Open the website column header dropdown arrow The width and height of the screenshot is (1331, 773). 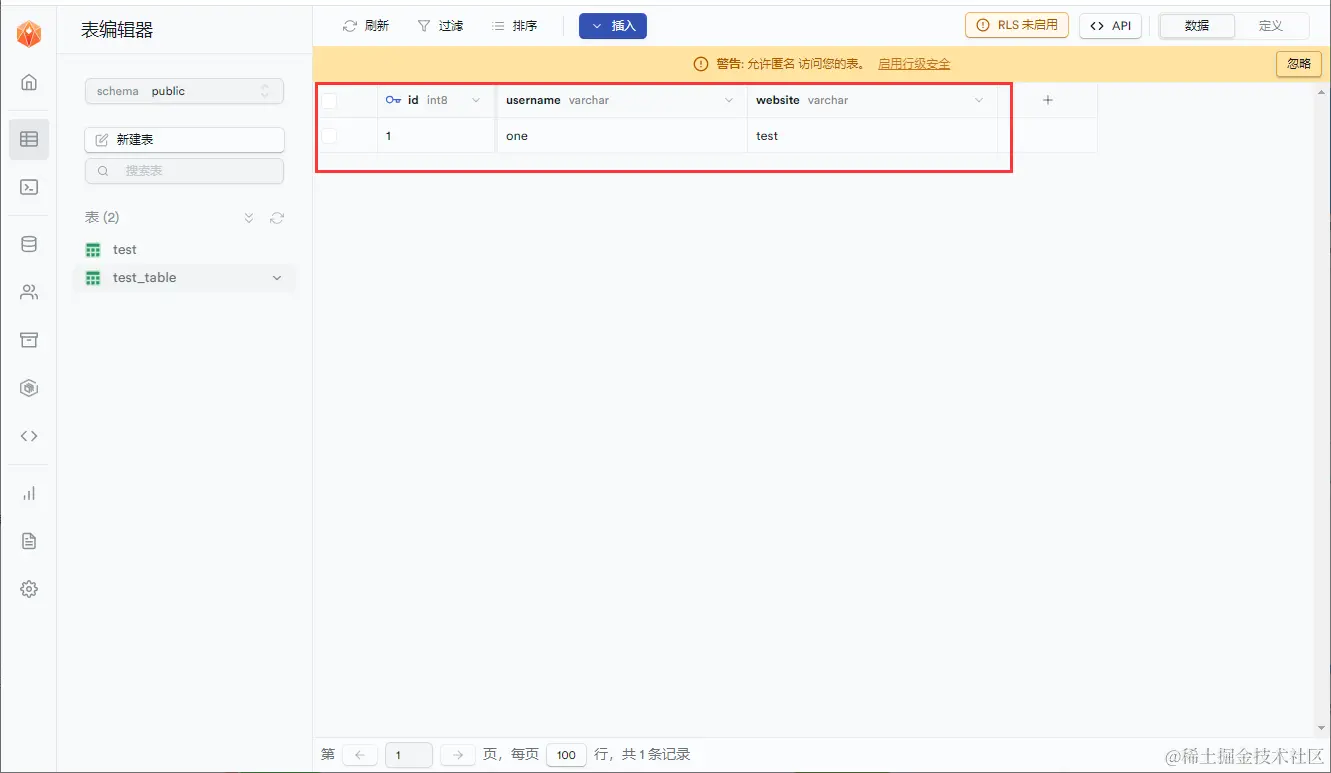[979, 100]
